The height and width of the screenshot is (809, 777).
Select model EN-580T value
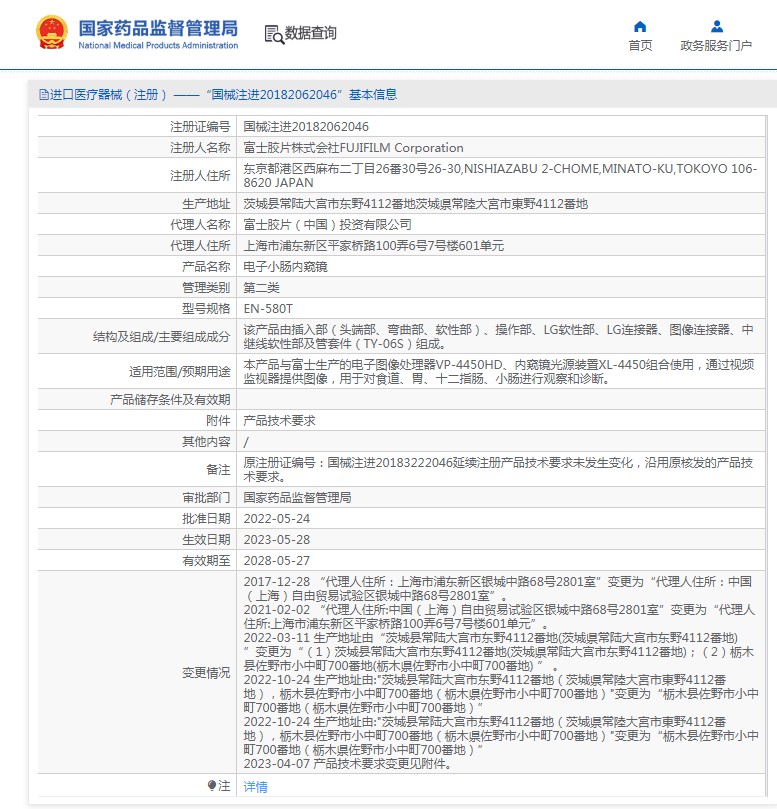(268, 309)
